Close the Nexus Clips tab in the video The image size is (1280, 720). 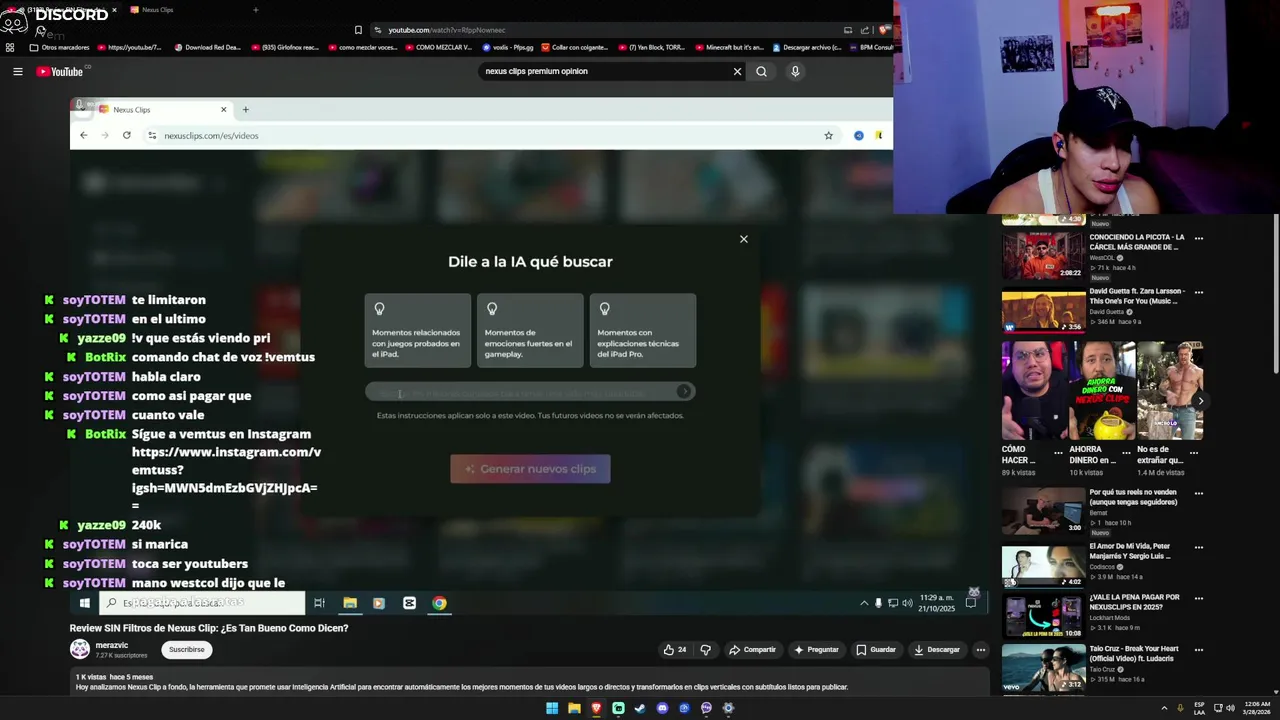pos(223,109)
